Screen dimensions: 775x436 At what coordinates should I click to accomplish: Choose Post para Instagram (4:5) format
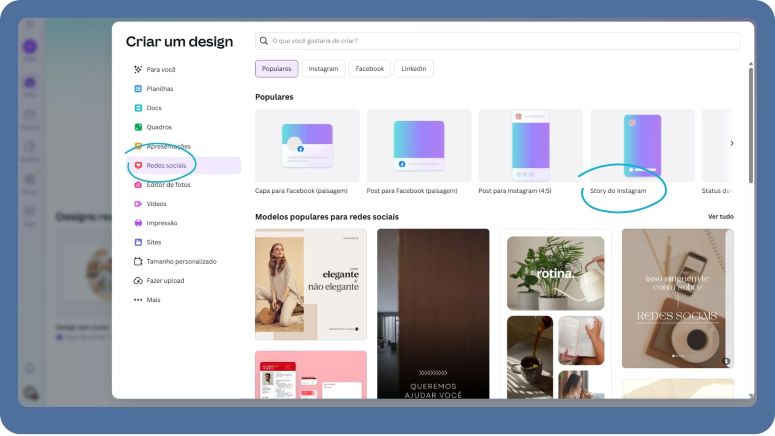coord(530,152)
